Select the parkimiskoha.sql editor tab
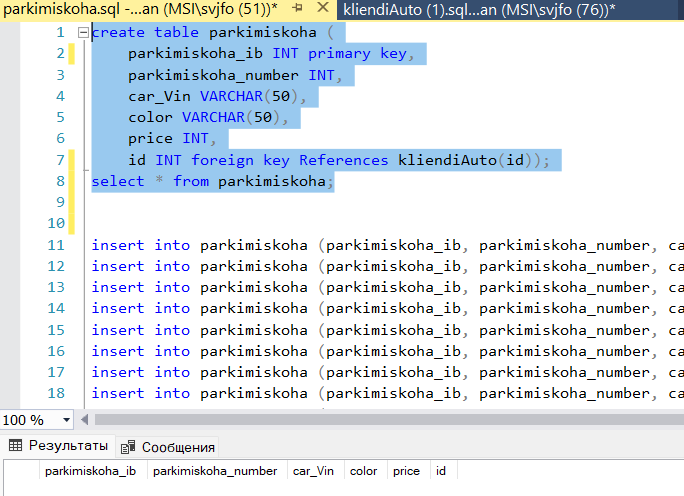This screenshot has width=684, height=496. [x=140, y=9]
